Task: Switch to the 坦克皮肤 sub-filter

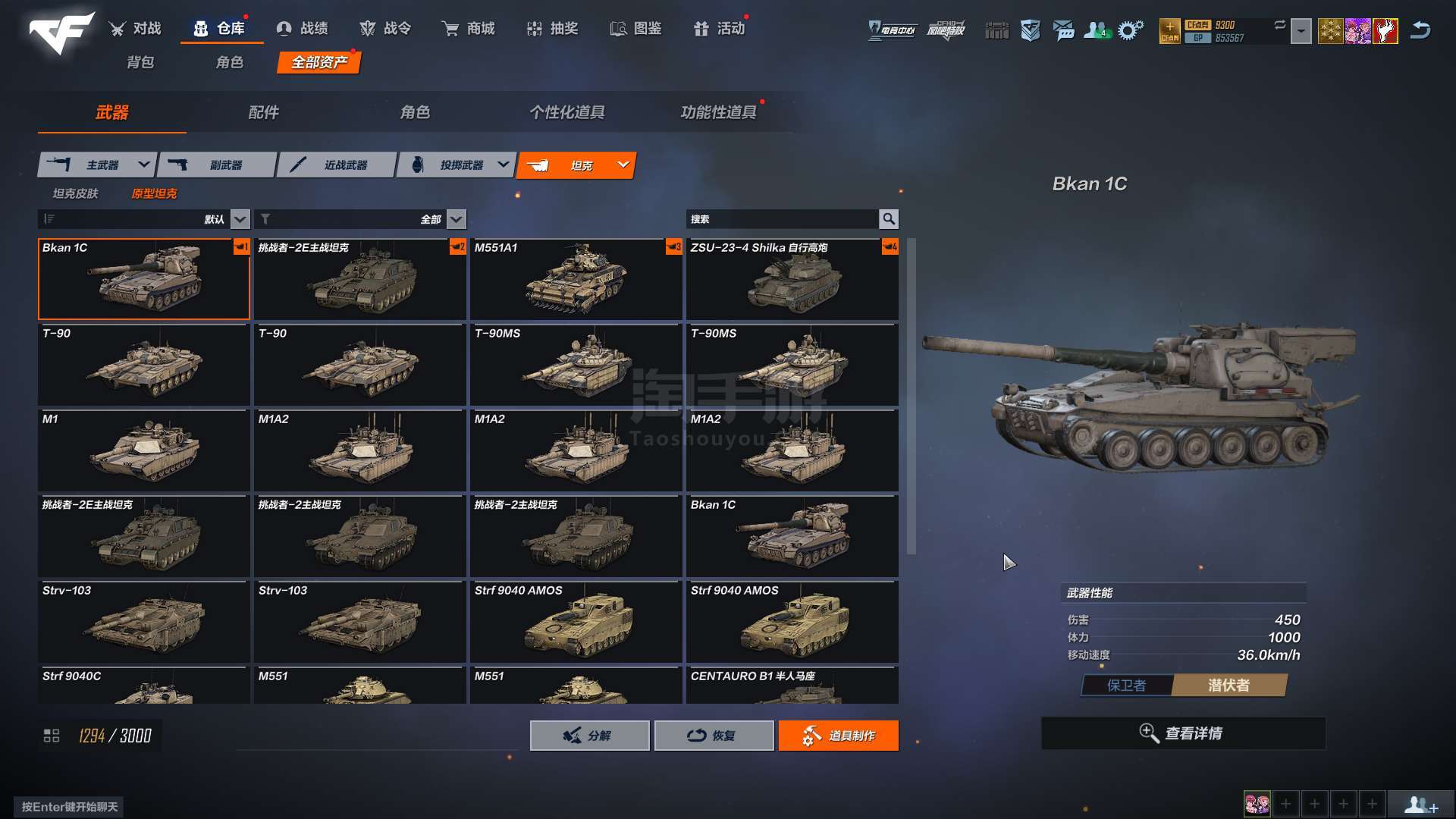Action: pos(75,193)
